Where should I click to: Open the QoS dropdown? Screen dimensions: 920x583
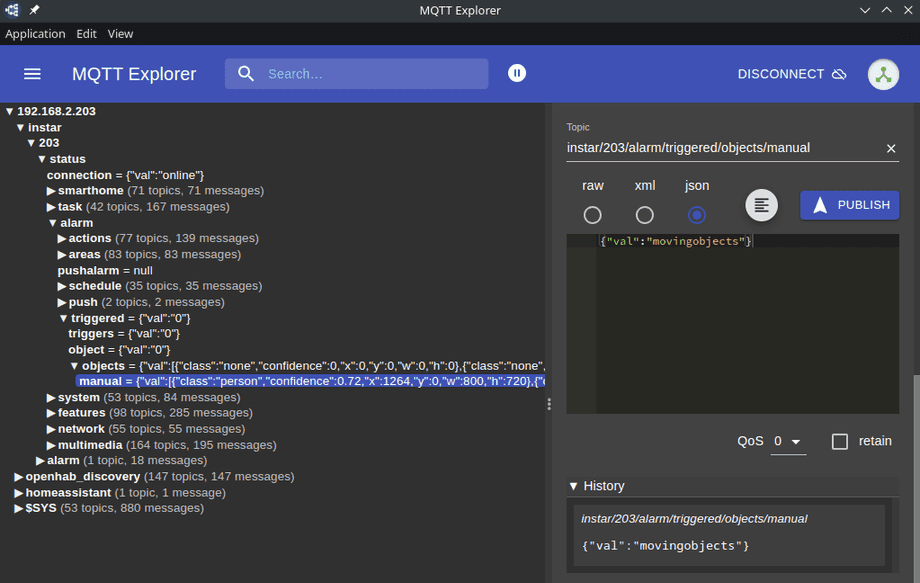point(788,440)
